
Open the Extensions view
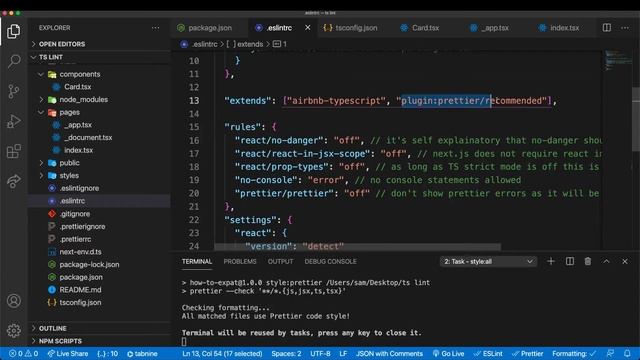coord(13,151)
